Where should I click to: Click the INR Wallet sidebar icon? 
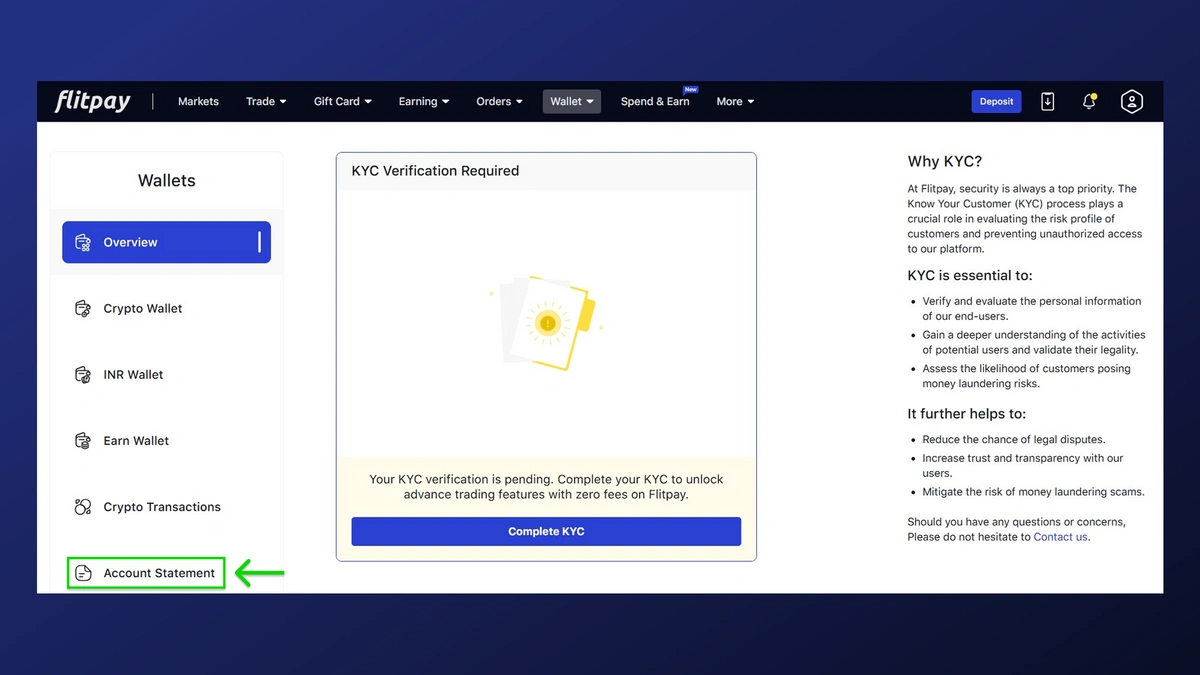[83, 374]
